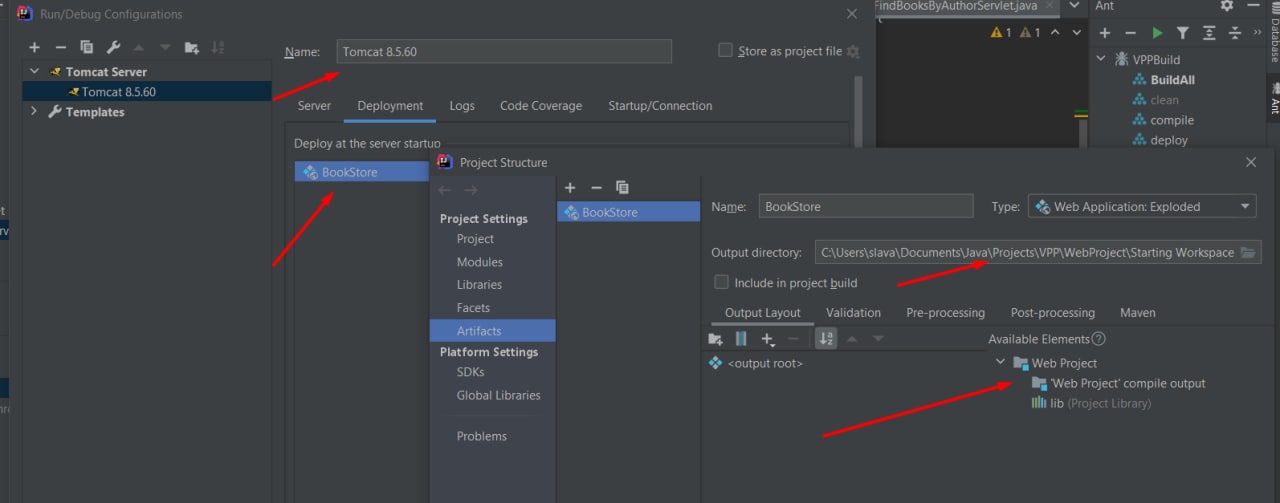Open help icon beside Available Elements
The width and height of the screenshot is (1280, 503).
point(1099,339)
